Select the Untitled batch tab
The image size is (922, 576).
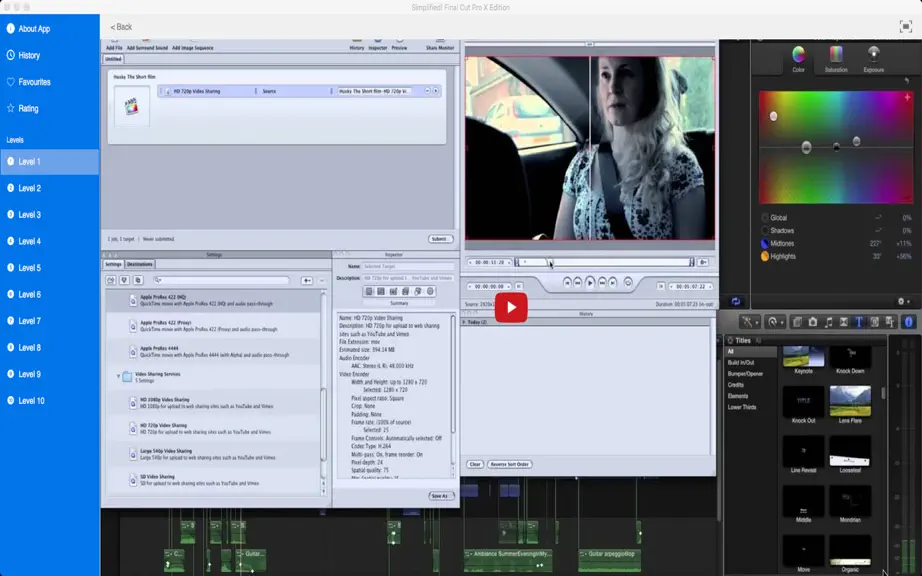tap(113, 59)
